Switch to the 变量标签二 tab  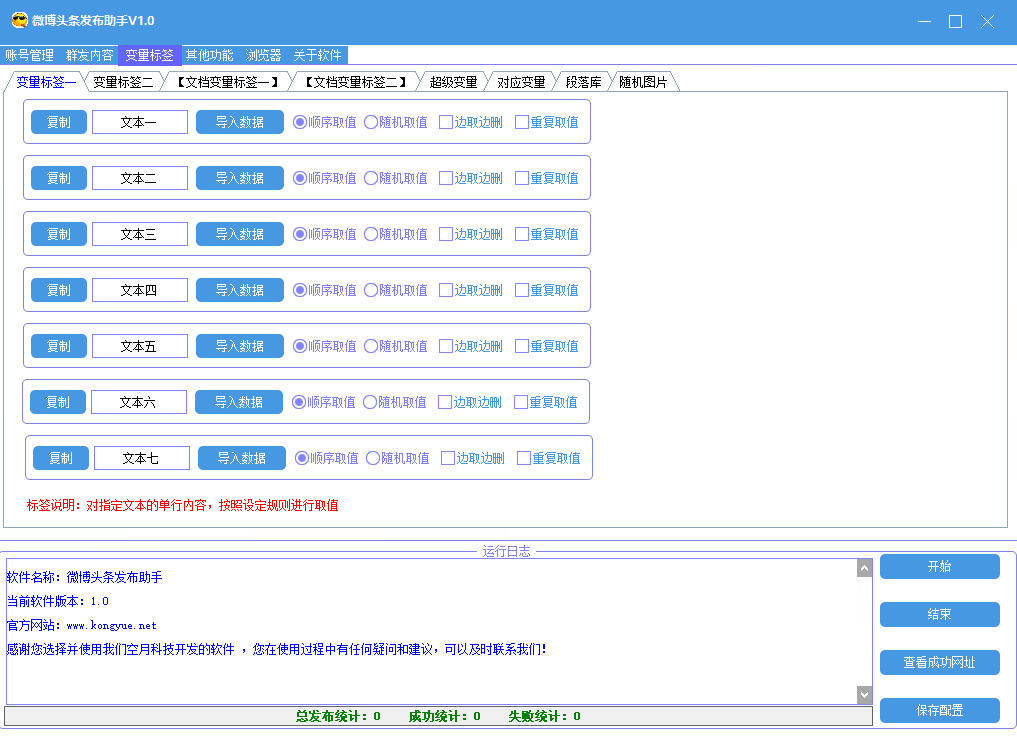(x=123, y=82)
